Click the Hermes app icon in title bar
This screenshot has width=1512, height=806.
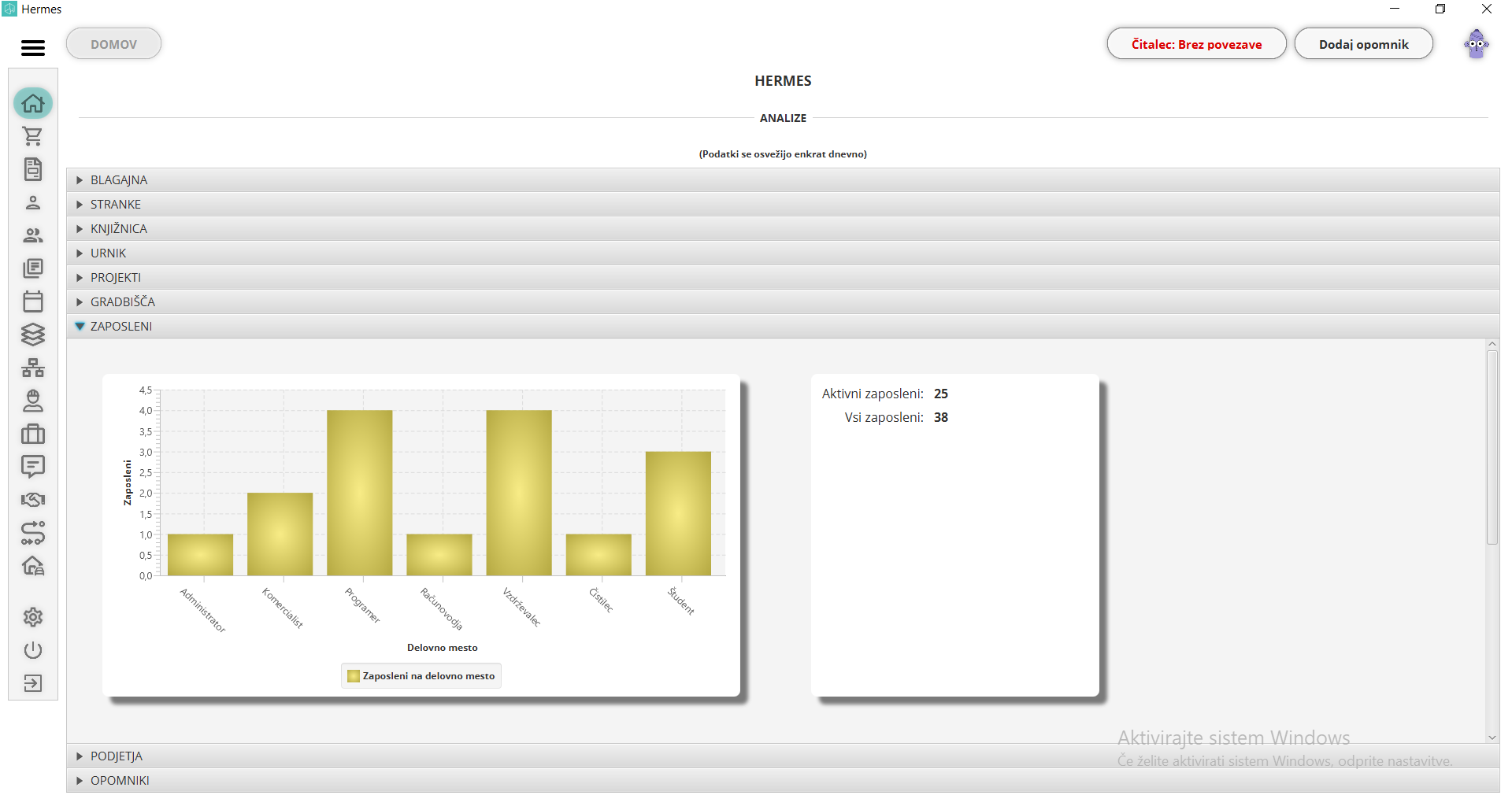(x=9, y=9)
